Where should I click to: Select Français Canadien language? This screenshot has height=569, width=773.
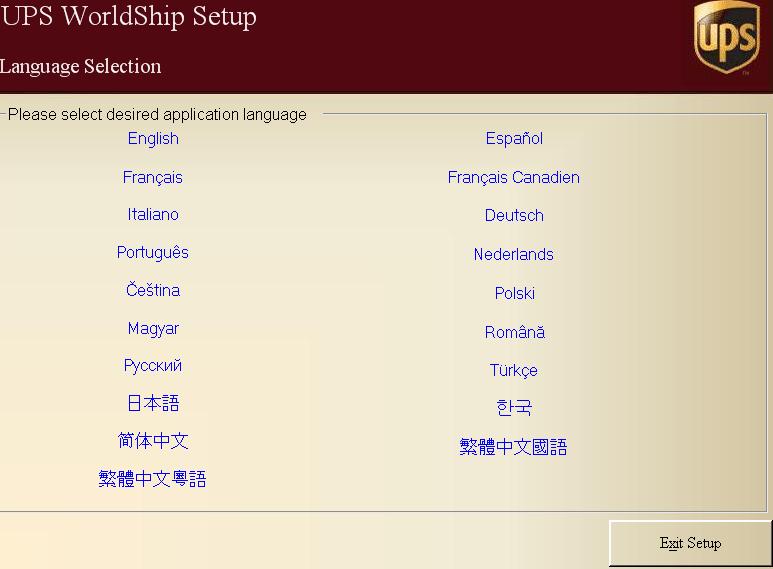point(513,177)
